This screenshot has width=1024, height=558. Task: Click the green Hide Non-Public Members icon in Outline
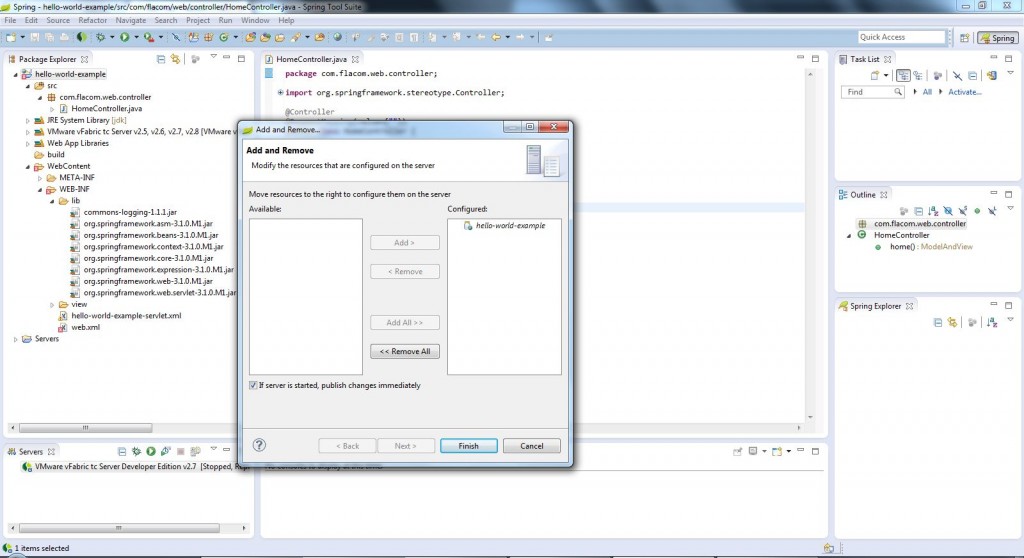977,211
